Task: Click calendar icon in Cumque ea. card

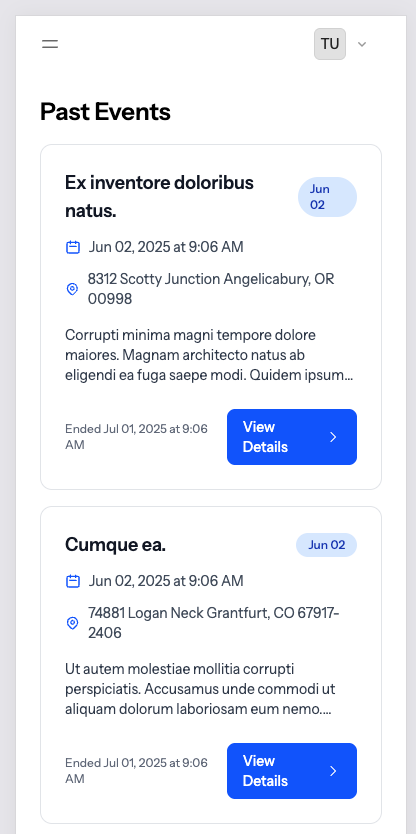Action: (x=72, y=581)
